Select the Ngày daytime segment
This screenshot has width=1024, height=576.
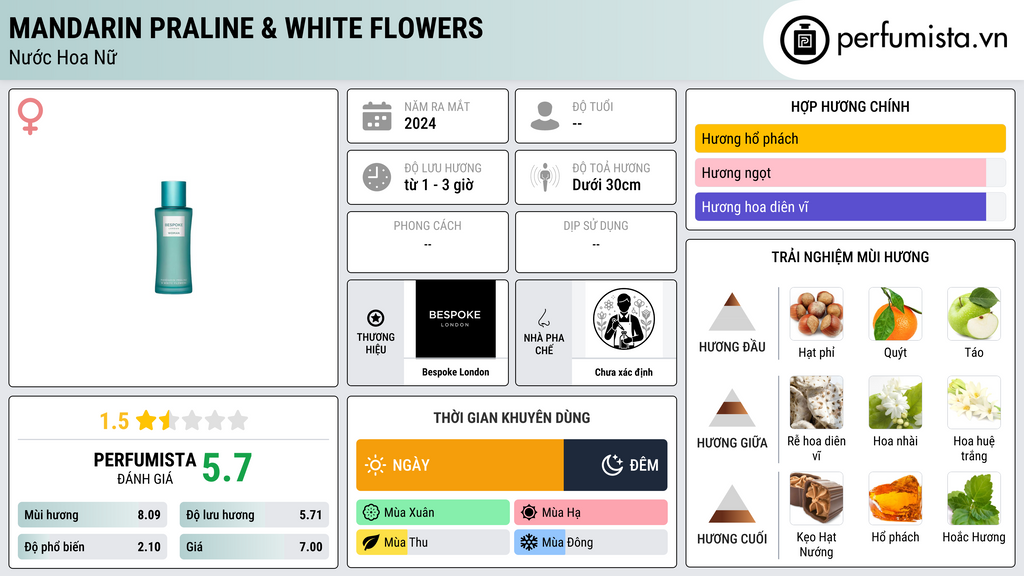point(460,465)
